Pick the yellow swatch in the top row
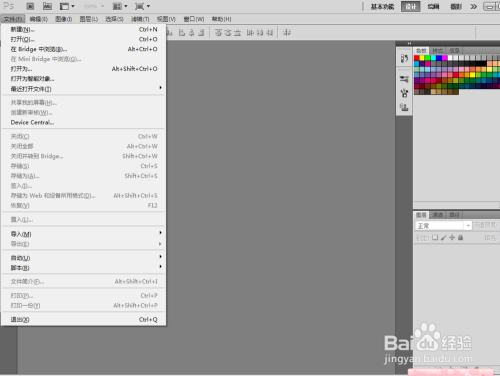Image resolution: width=500 pixels, height=376 pixels. (x=422, y=58)
